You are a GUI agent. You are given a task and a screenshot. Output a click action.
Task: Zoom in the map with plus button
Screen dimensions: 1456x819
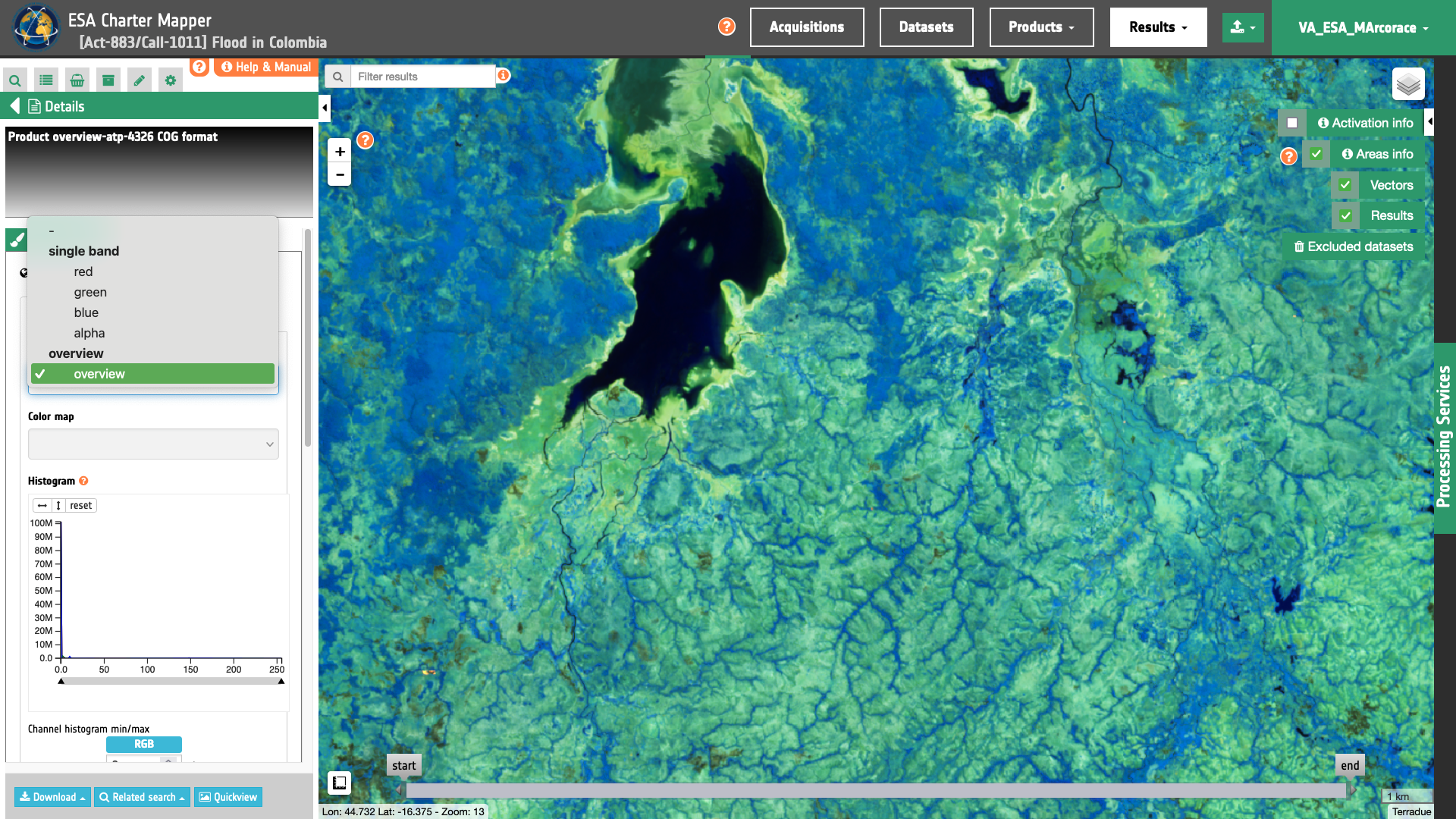point(340,152)
